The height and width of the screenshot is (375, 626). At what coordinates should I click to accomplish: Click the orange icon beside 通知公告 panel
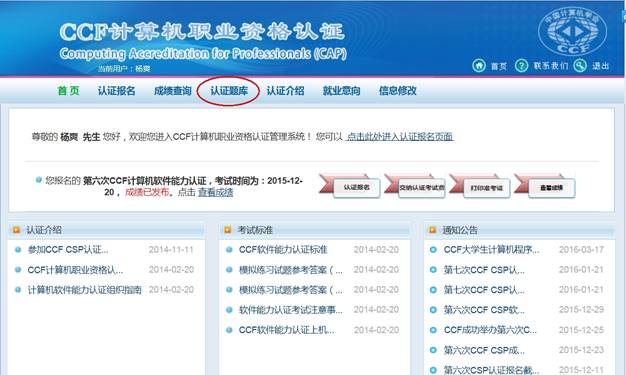coord(432,230)
